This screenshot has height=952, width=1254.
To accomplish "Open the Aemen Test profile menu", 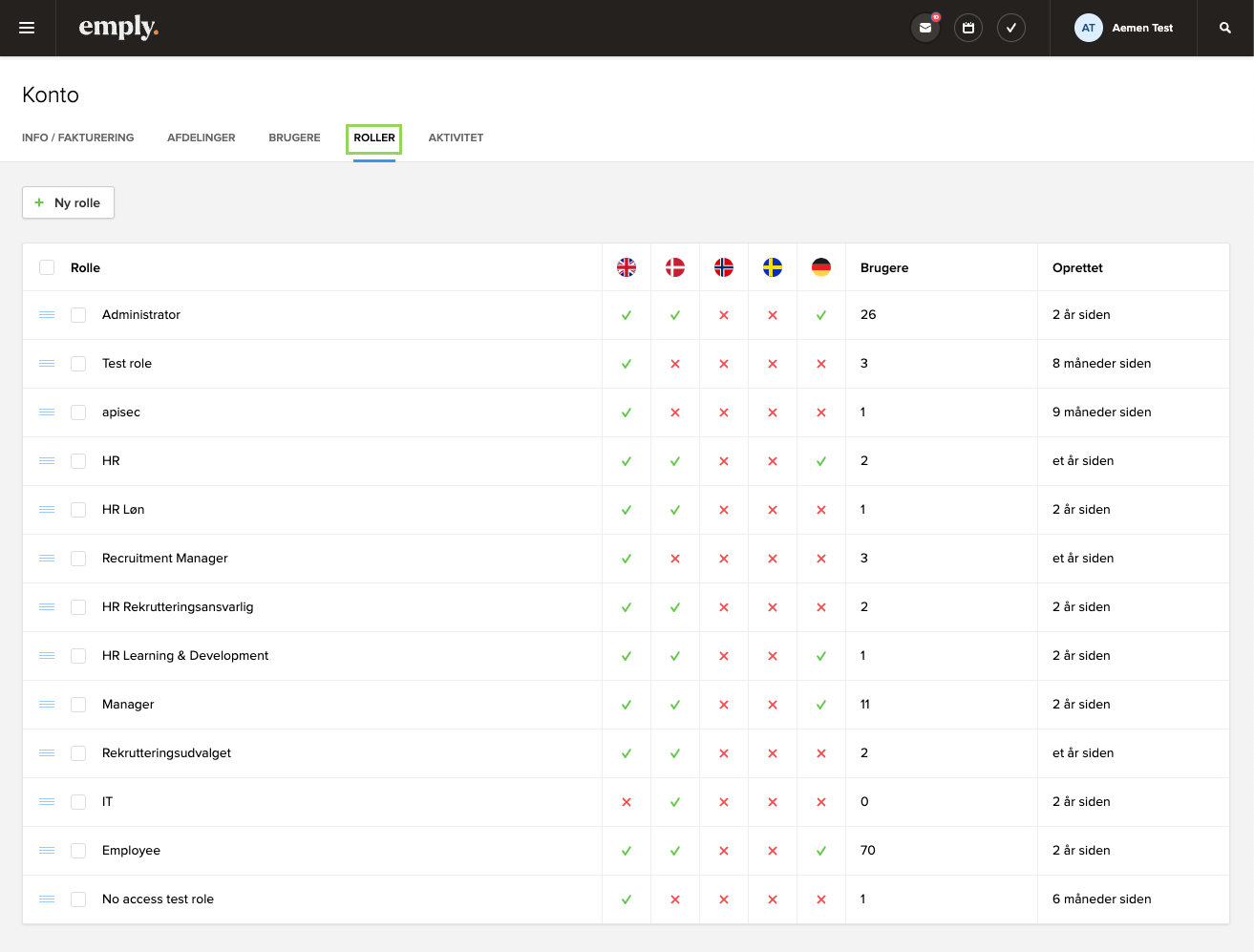I will click(1125, 28).
